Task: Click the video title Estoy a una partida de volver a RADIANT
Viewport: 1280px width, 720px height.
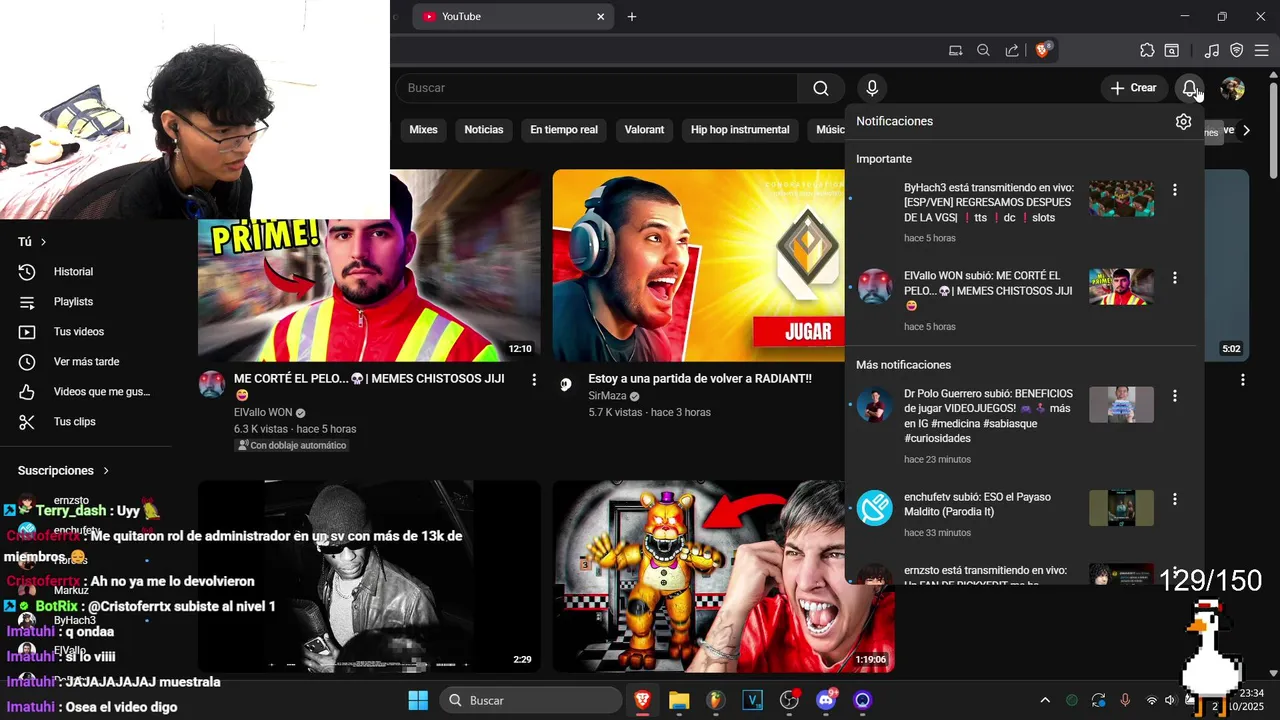Action: tap(700, 379)
